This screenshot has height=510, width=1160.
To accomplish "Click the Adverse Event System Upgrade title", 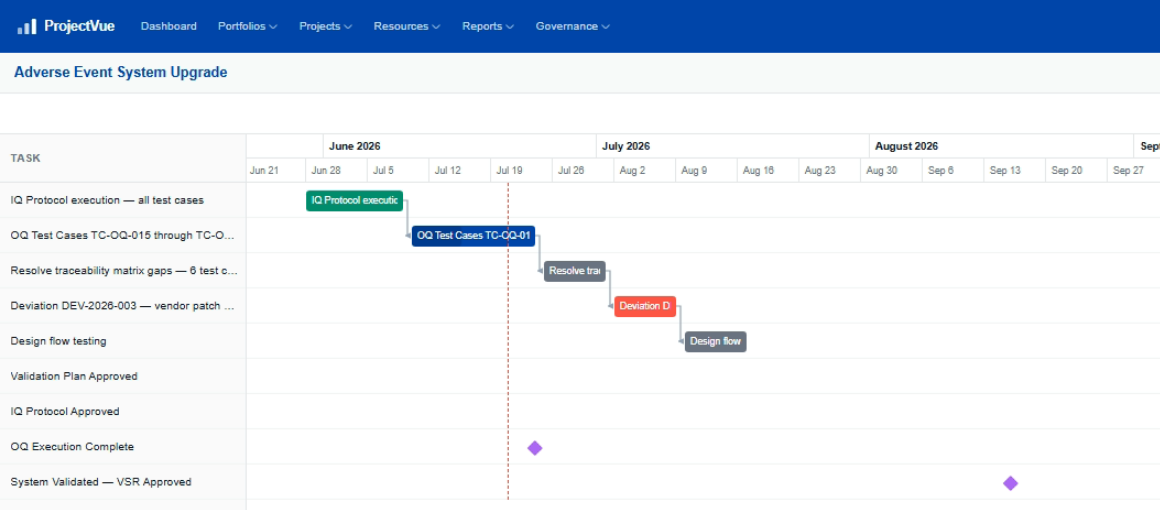I will 121,73.
